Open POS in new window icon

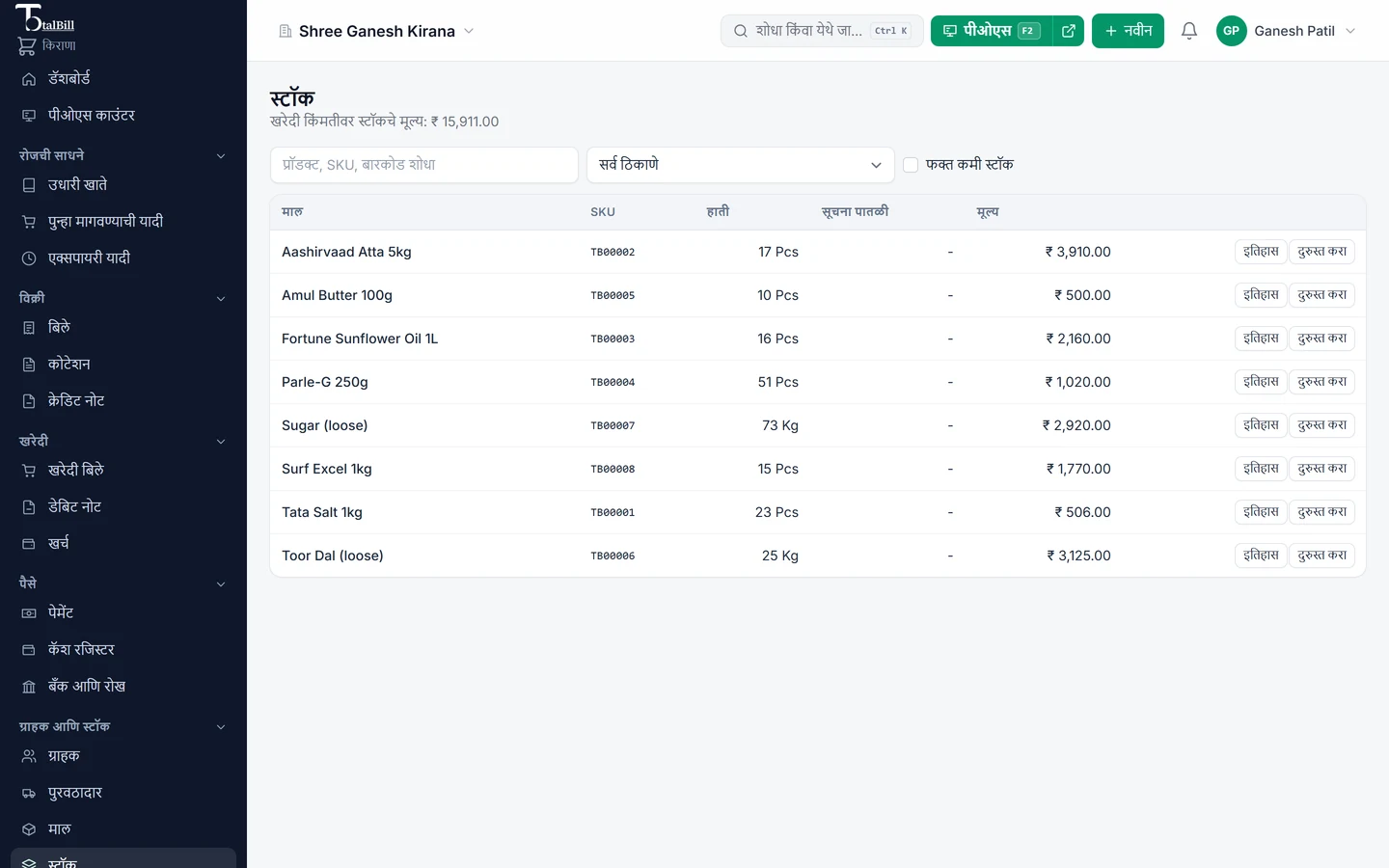click(x=1068, y=31)
